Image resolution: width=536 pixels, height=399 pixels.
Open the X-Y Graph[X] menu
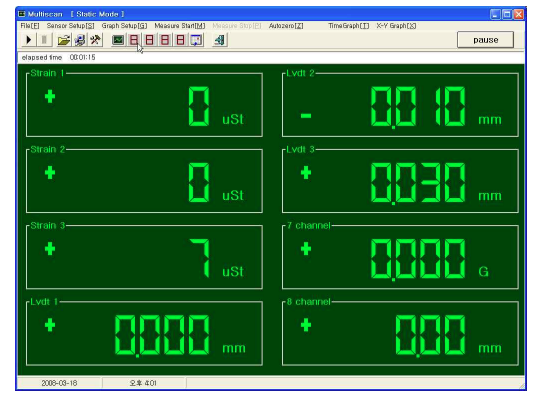point(396,26)
